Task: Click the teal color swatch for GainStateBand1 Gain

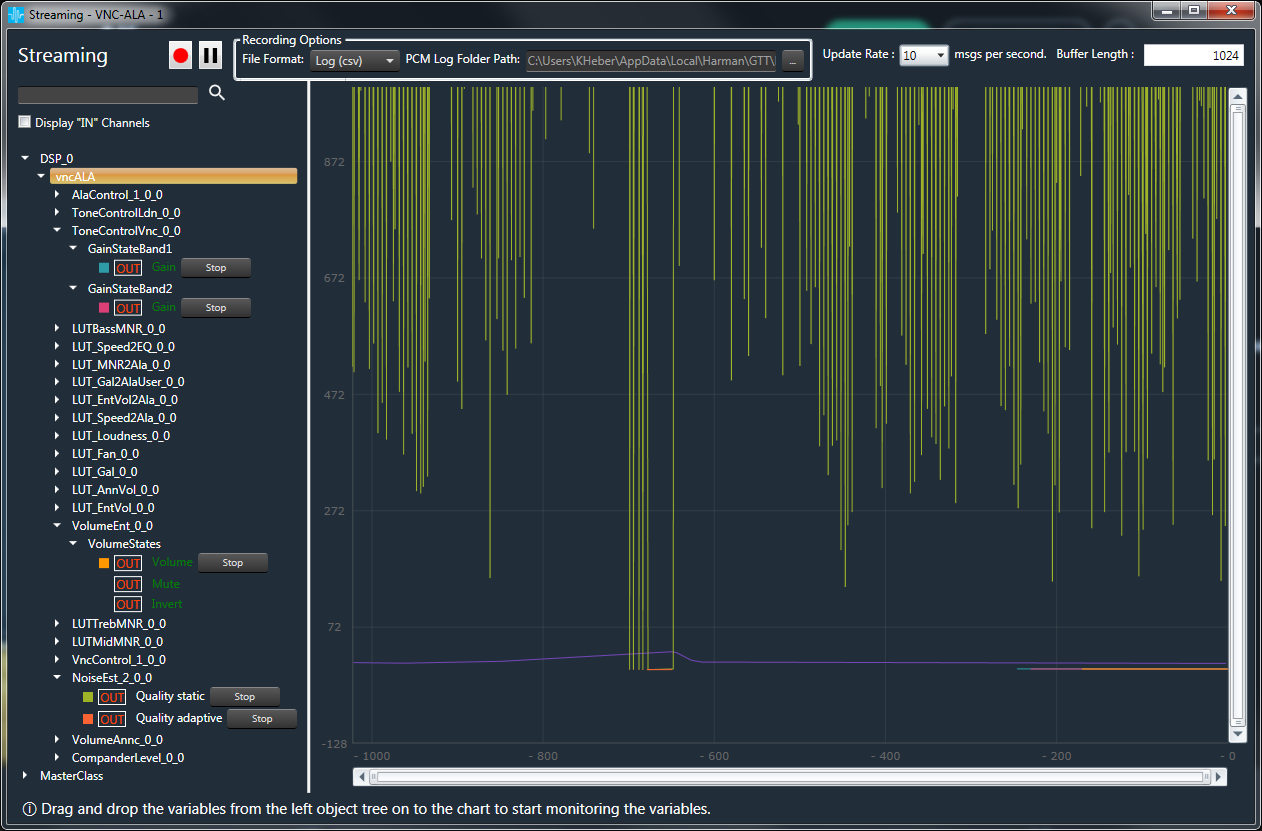Action: 104,268
